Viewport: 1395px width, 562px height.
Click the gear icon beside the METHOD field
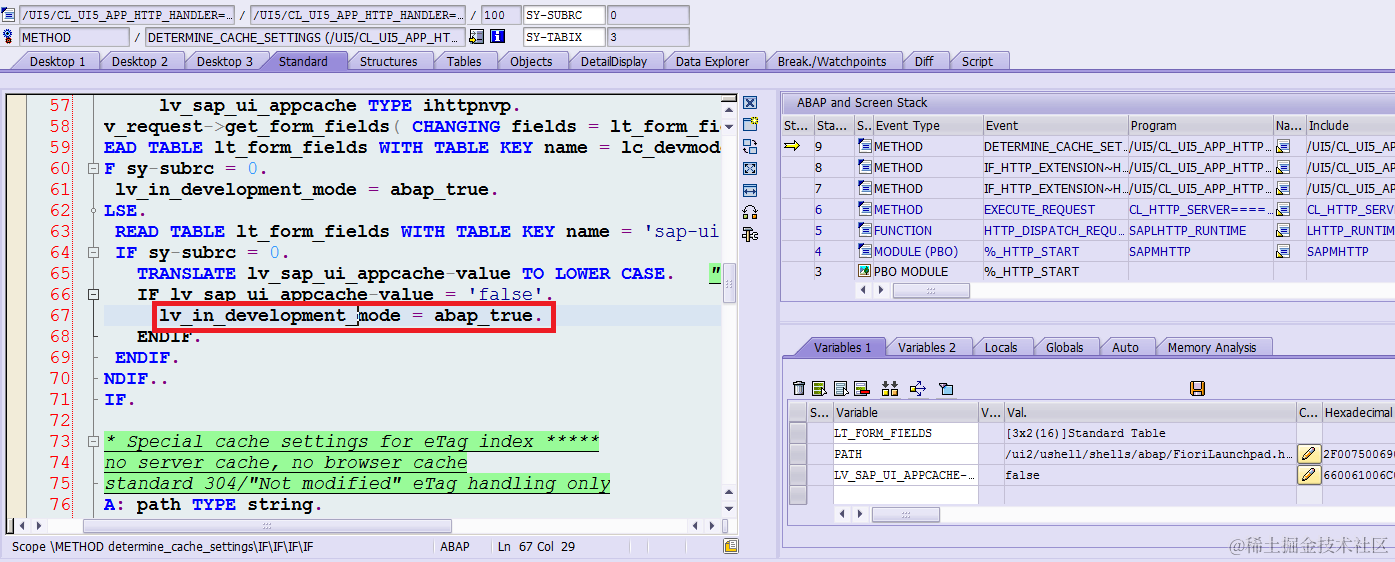[8, 37]
